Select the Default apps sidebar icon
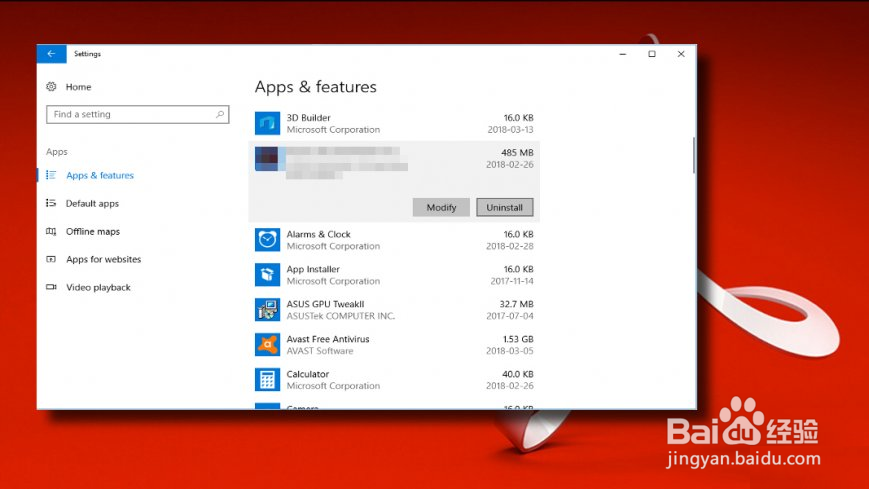Viewport: 869px width, 489px height. (51, 203)
